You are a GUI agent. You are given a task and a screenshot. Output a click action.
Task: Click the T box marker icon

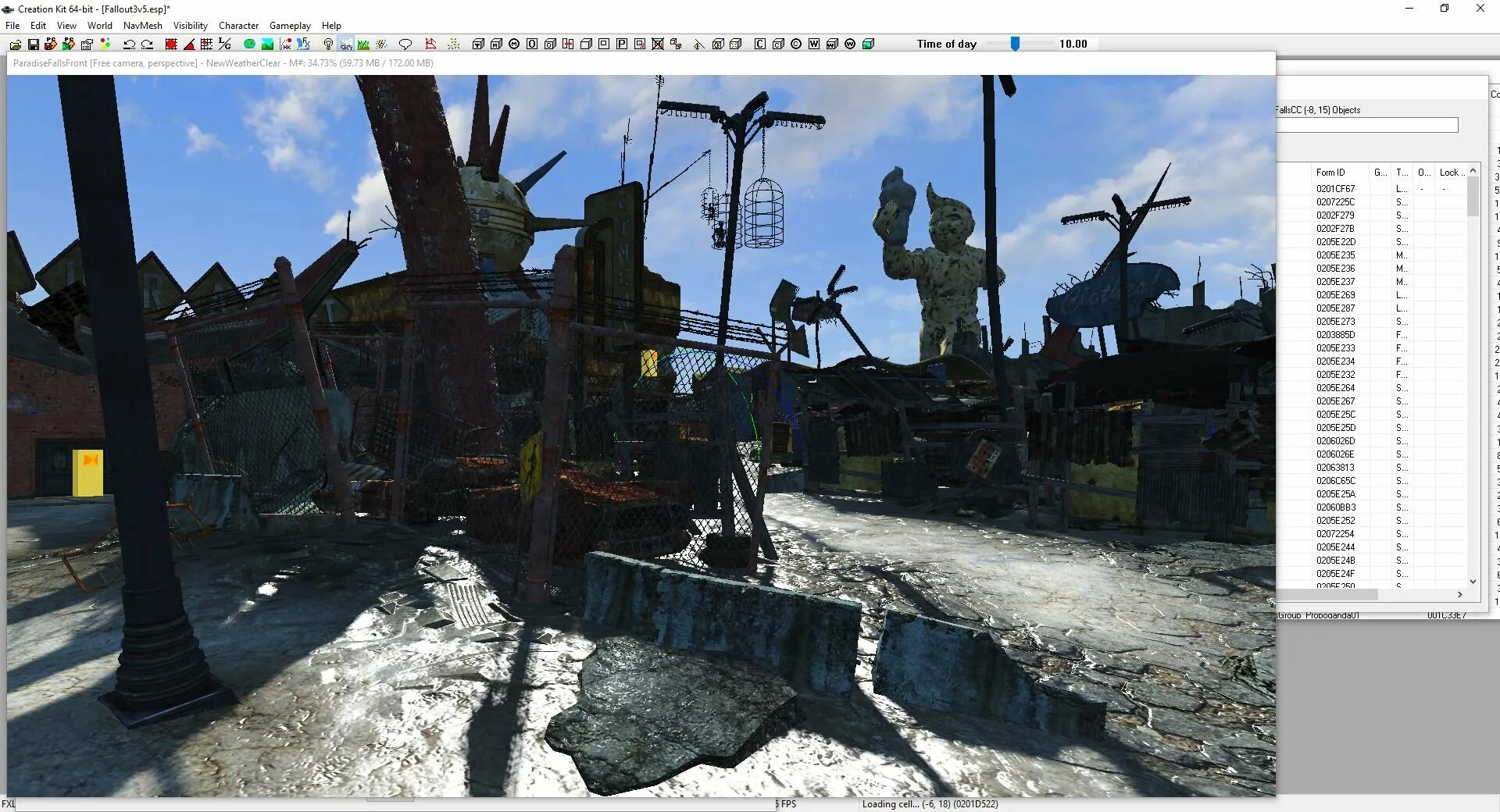click(x=478, y=45)
